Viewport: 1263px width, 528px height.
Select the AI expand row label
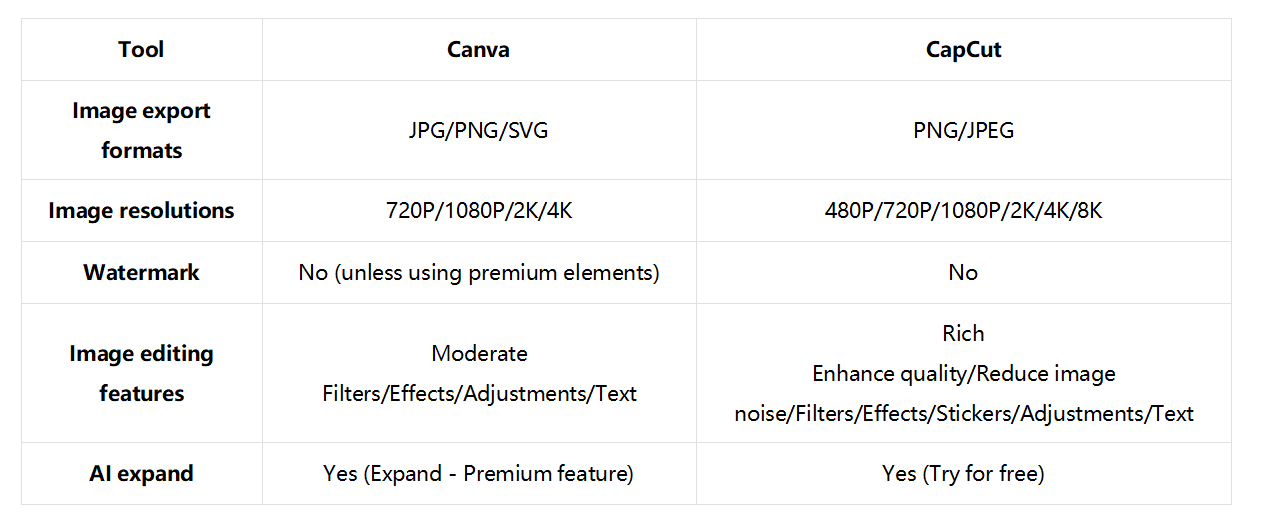click(141, 473)
